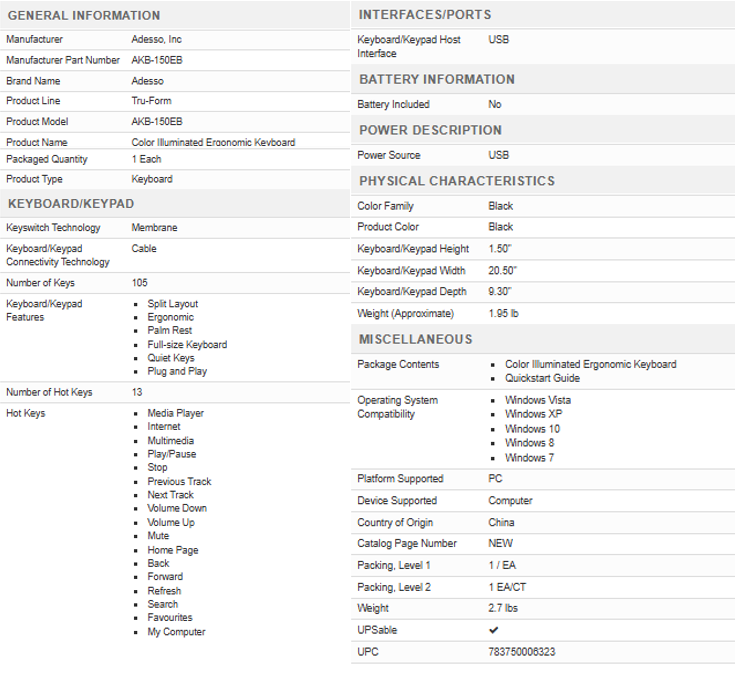
Task: Click the 'Palm Rest' feature item
Action: point(169,330)
